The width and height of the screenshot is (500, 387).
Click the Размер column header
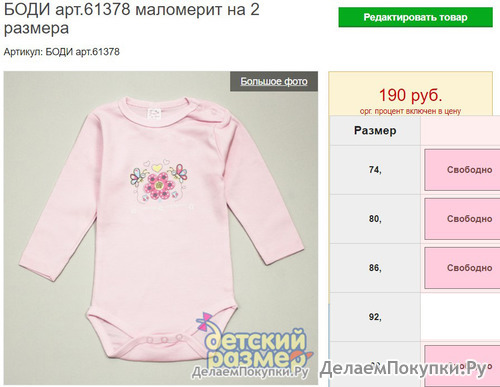[375, 130]
